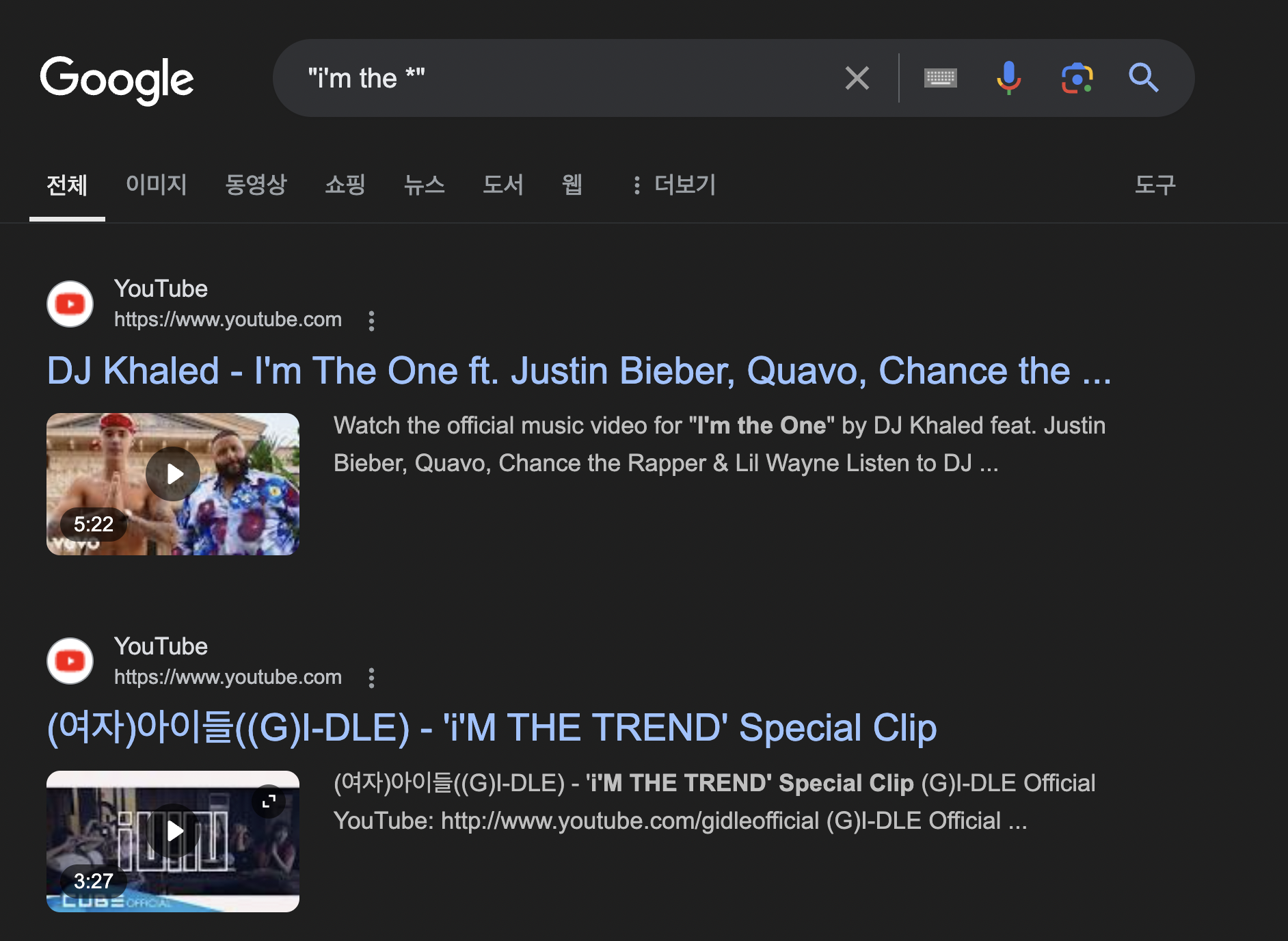Open the 도구 search tools

[x=1155, y=185]
